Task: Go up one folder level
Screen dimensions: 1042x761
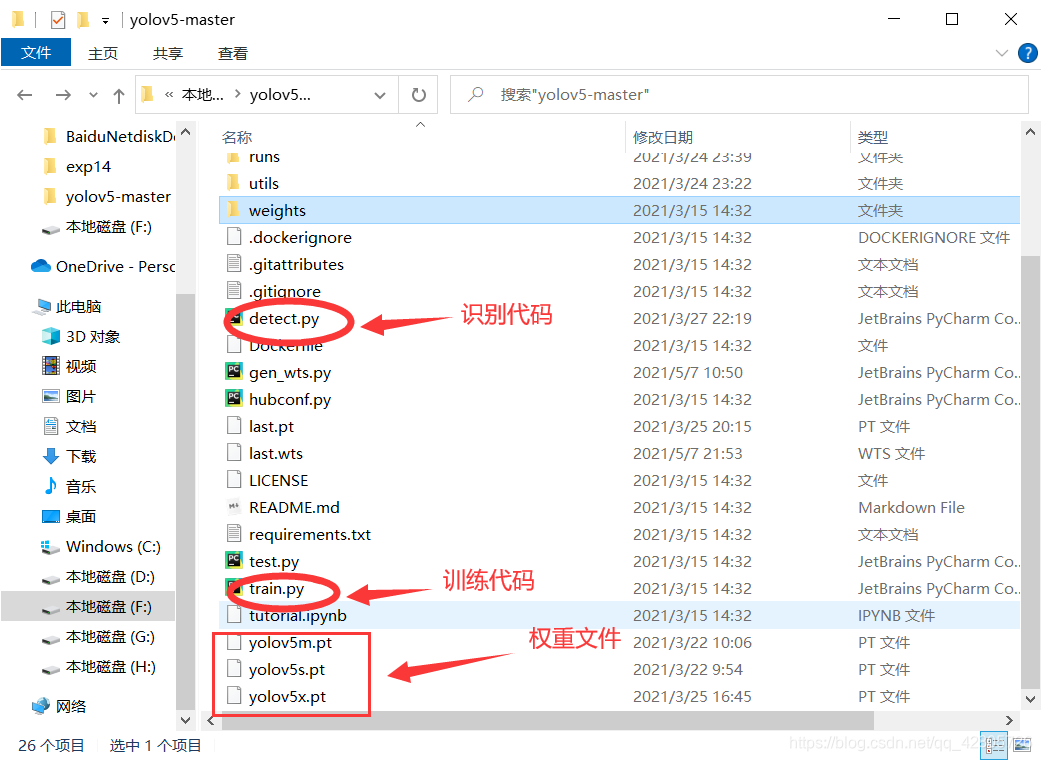Action: coord(119,96)
